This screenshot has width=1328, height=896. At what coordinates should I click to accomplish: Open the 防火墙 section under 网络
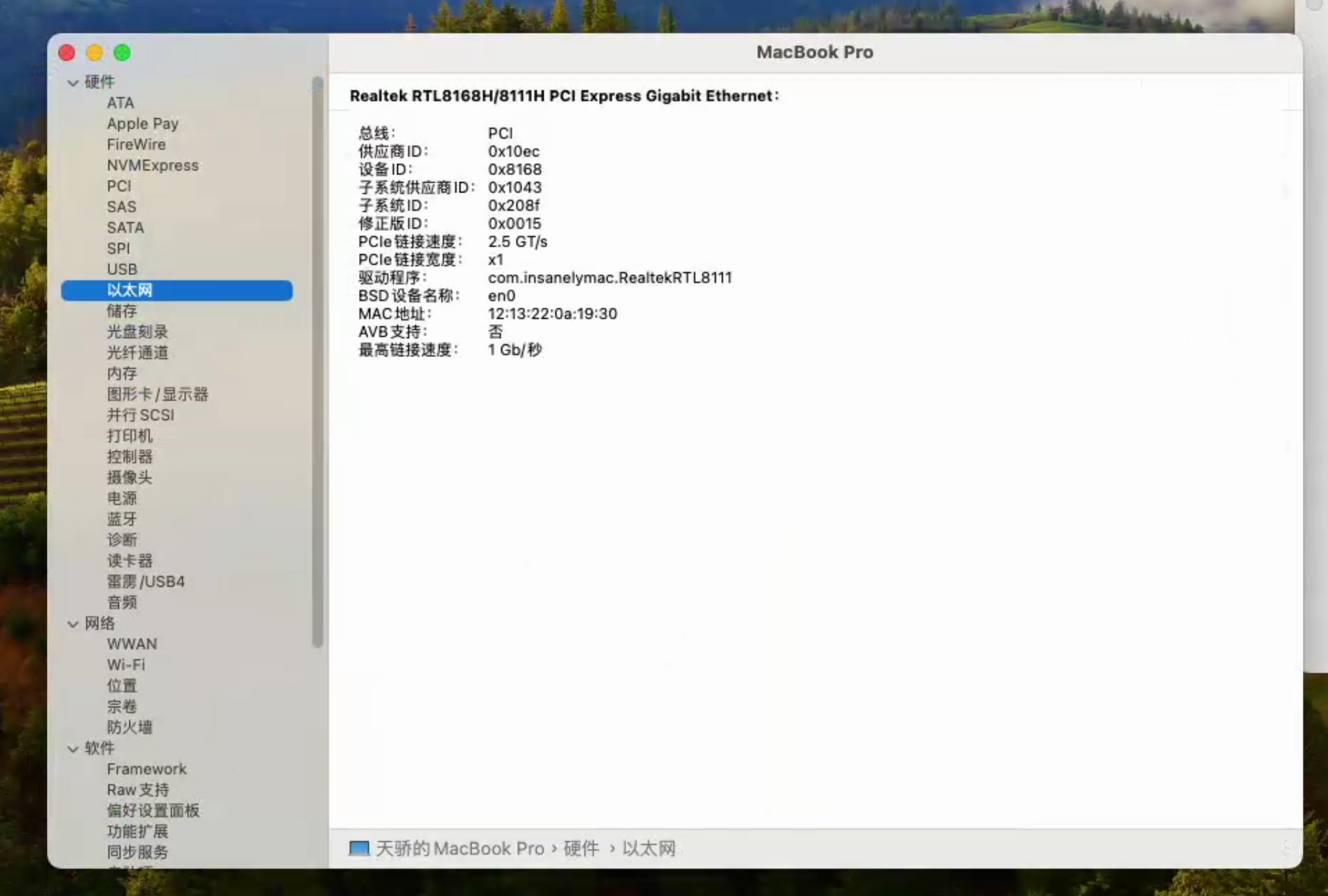(129, 727)
